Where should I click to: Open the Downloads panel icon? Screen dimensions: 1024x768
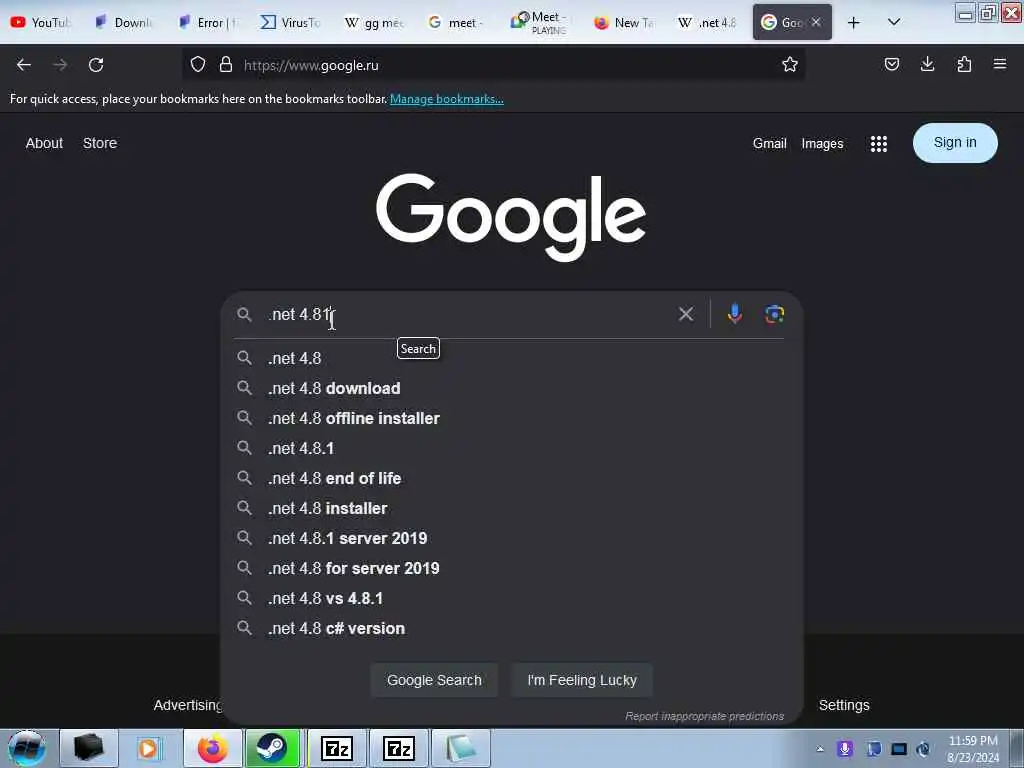click(x=927, y=64)
